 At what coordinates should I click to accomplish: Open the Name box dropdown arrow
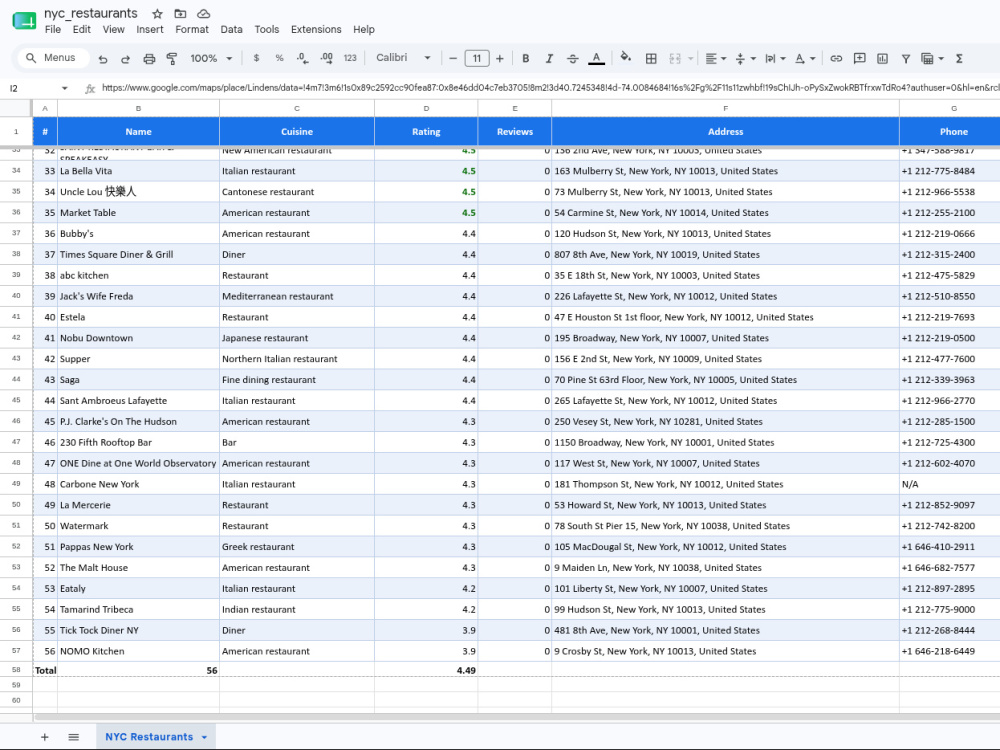(64, 88)
